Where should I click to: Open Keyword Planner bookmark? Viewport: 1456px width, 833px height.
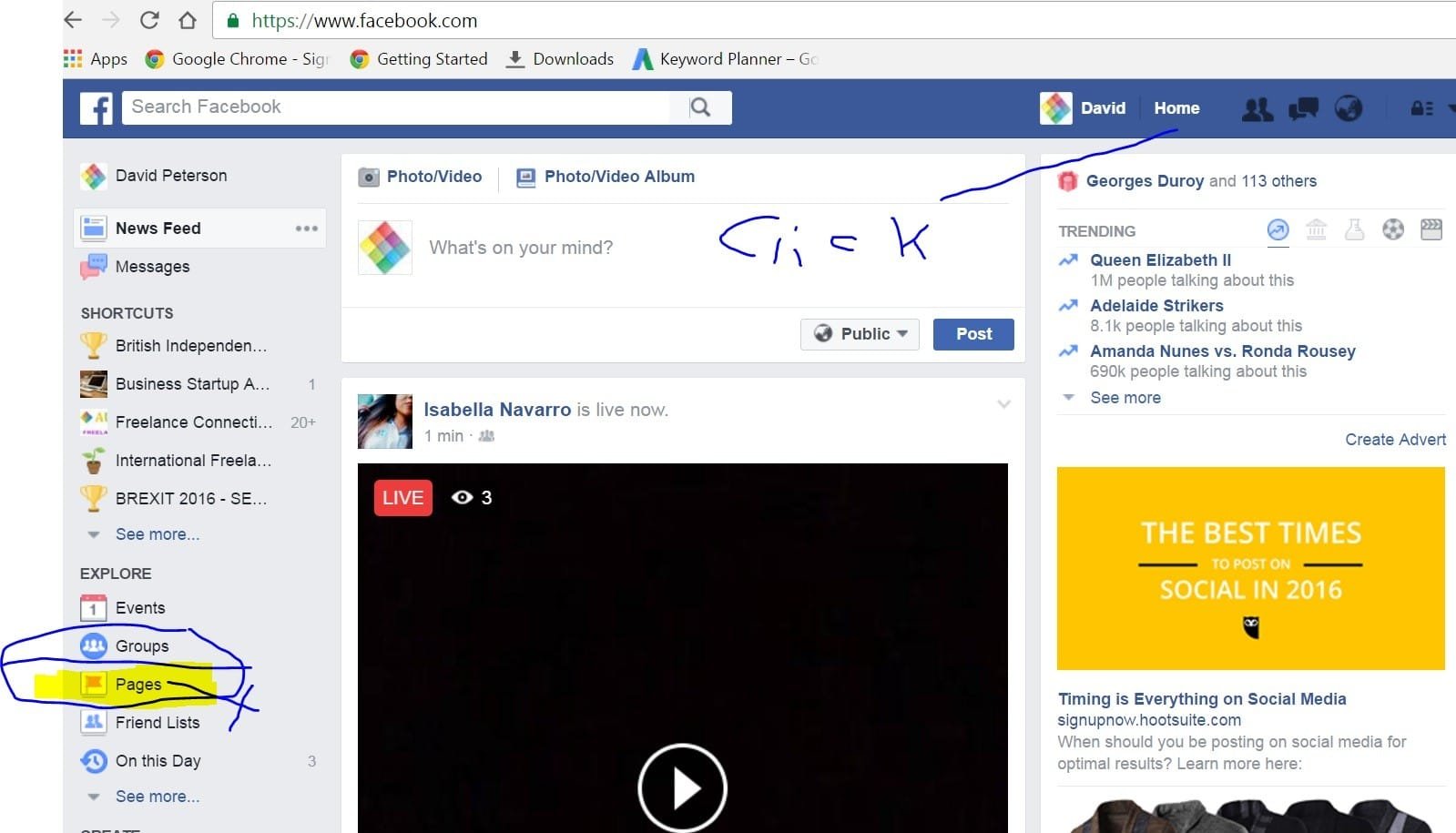coord(726,59)
